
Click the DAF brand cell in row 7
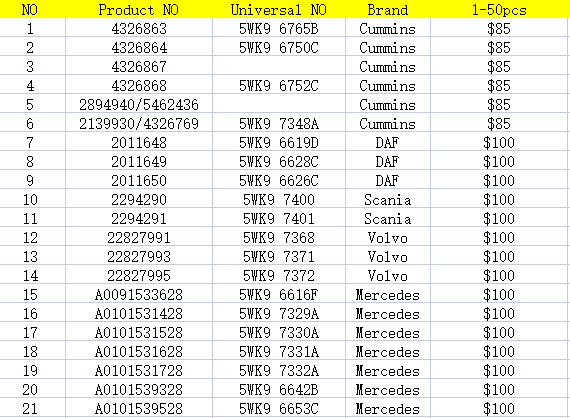pos(388,142)
